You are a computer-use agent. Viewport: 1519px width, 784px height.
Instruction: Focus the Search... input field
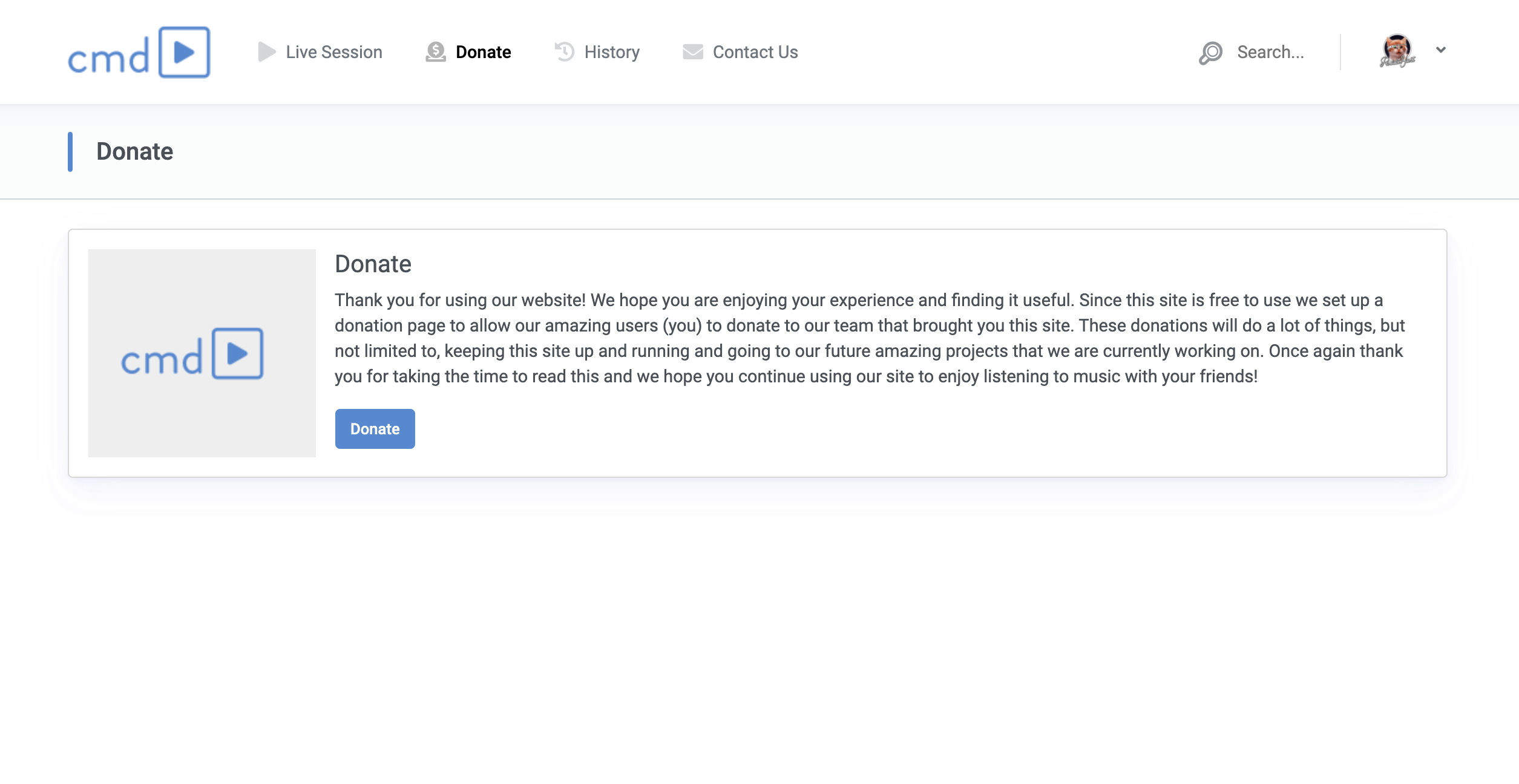click(1270, 52)
